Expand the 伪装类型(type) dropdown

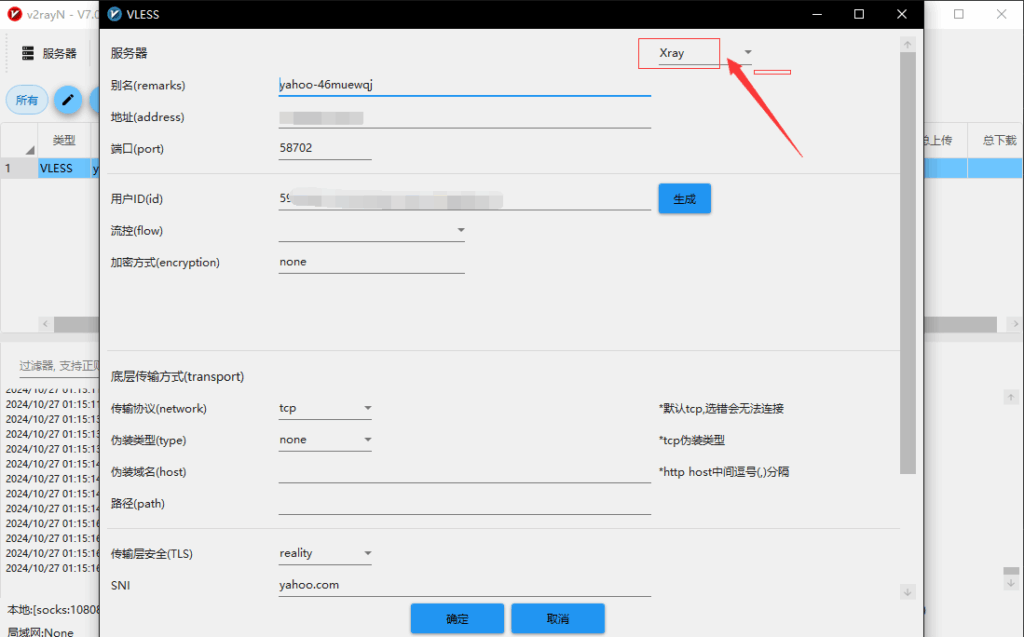coord(368,440)
